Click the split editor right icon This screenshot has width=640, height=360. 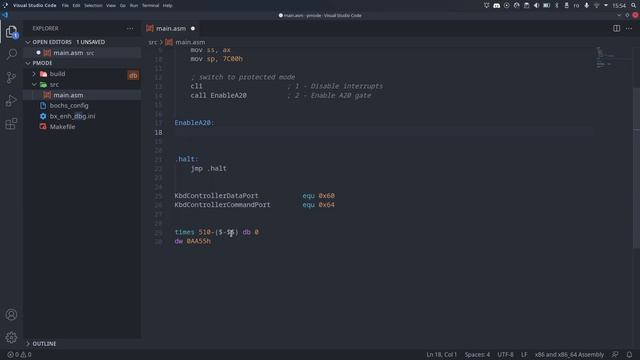tap(616, 29)
